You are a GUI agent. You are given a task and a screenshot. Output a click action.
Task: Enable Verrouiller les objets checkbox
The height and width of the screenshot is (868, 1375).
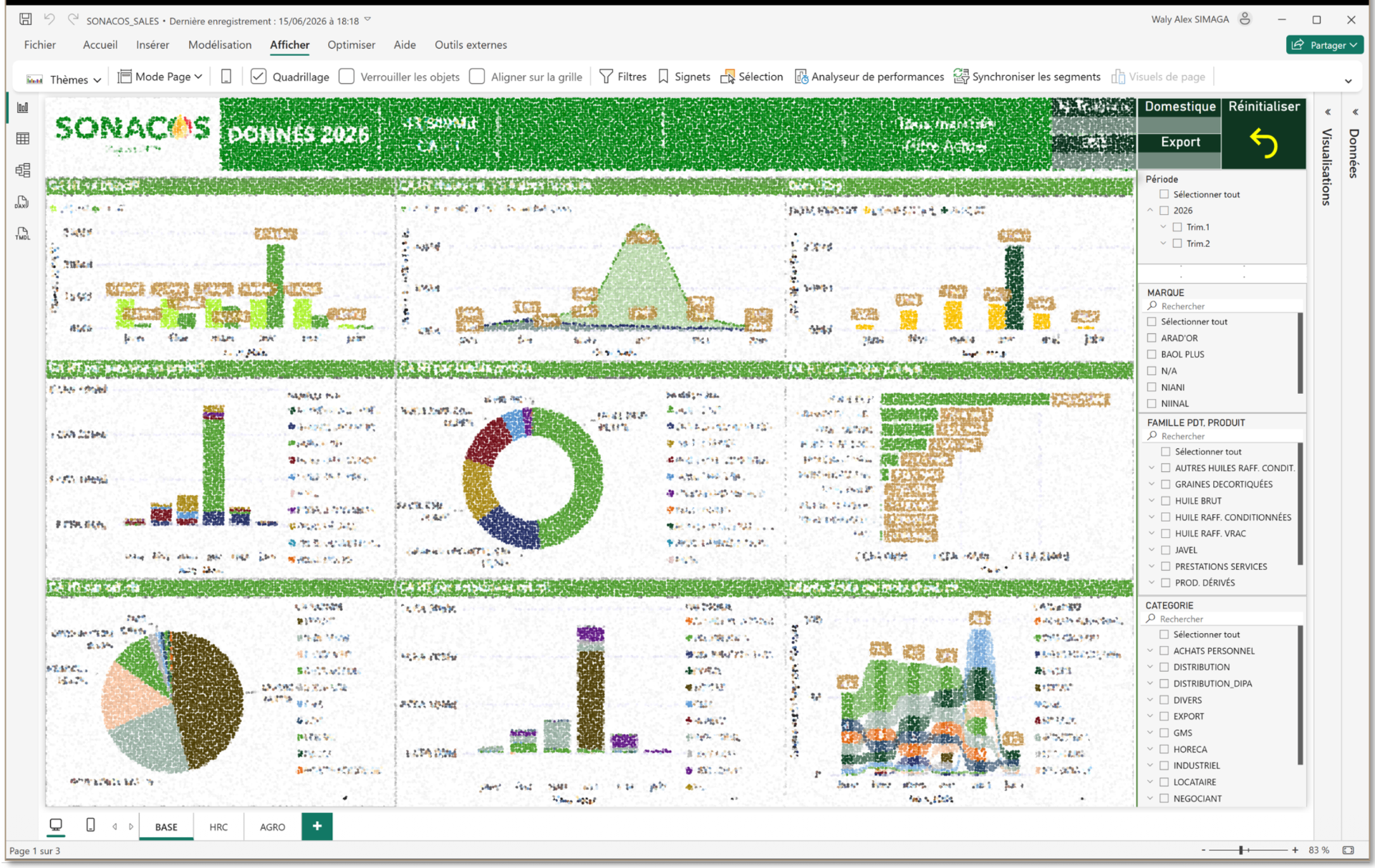(x=347, y=77)
